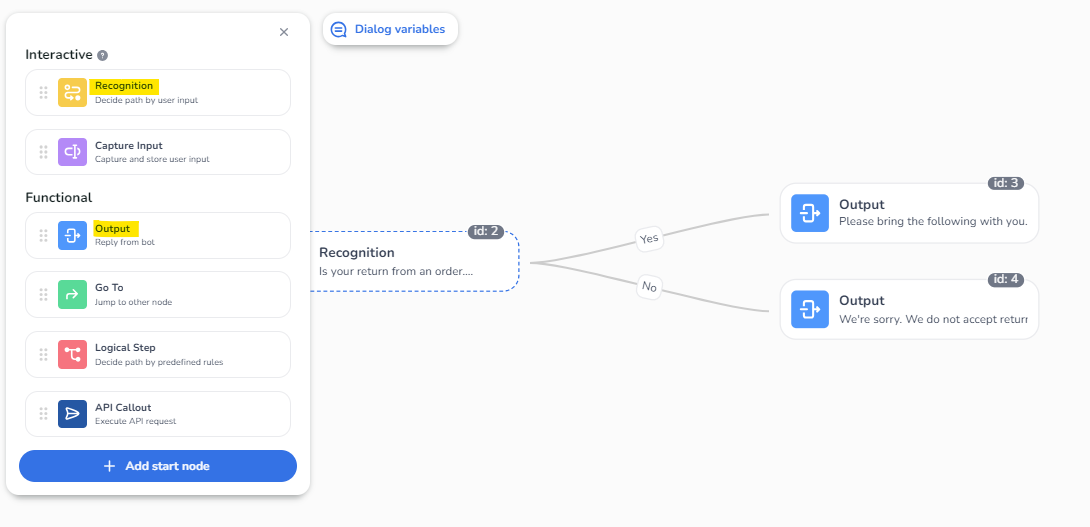
Task: Click the yellow Recognition node icon
Action: tap(72, 93)
